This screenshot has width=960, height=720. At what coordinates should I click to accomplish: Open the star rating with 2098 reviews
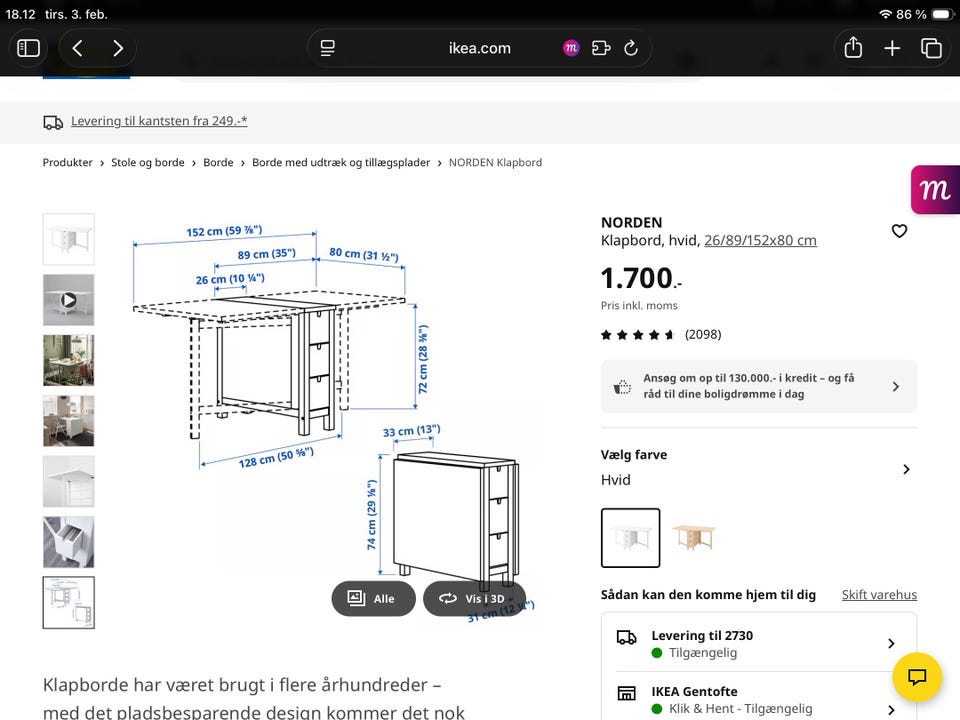pos(661,334)
